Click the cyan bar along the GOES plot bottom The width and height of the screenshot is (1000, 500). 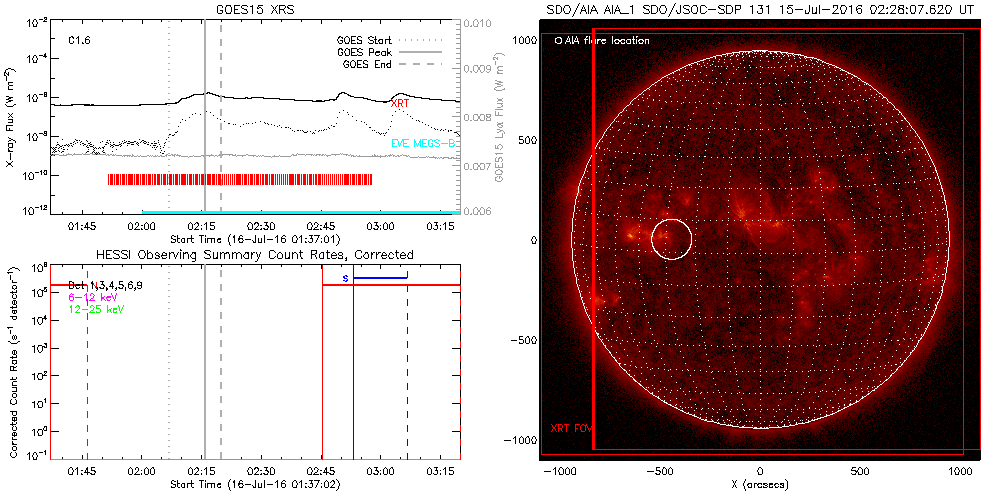[x=300, y=211]
